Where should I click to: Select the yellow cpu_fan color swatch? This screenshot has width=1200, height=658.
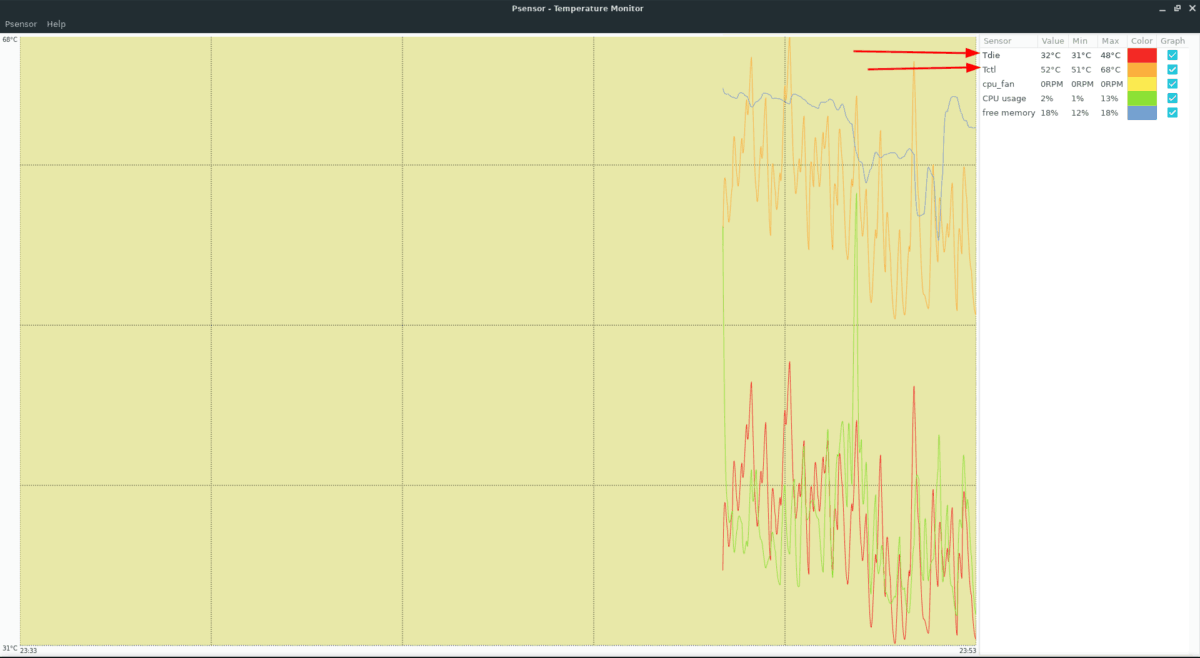tap(1141, 84)
